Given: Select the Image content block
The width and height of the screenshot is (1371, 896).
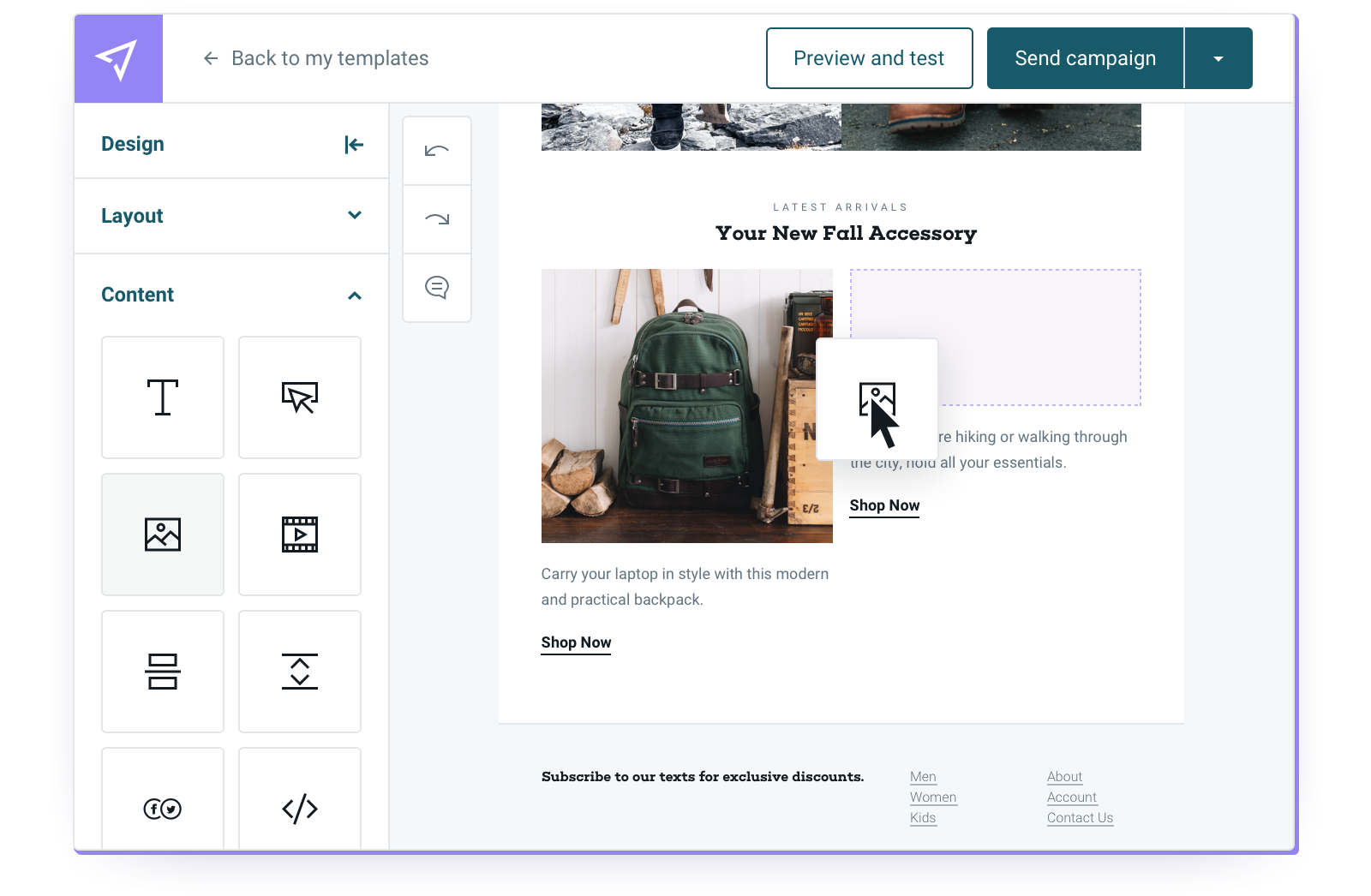Looking at the screenshot, I should coord(163,535).
